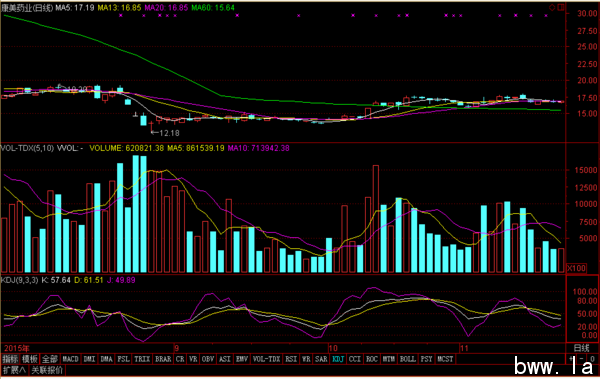Select the highlighted KDJ indicator tab
Image resolution: width=600 pixels, height=379 pixels.
(x=338, y=359)
